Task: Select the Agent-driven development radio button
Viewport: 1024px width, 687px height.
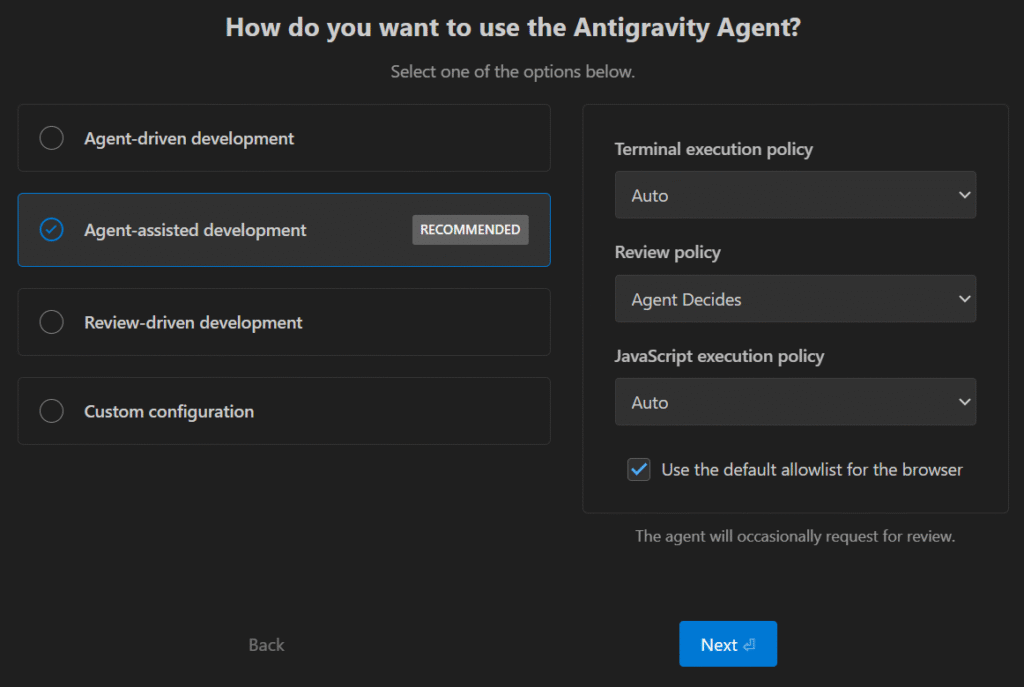Action: [x=51, y=138]
